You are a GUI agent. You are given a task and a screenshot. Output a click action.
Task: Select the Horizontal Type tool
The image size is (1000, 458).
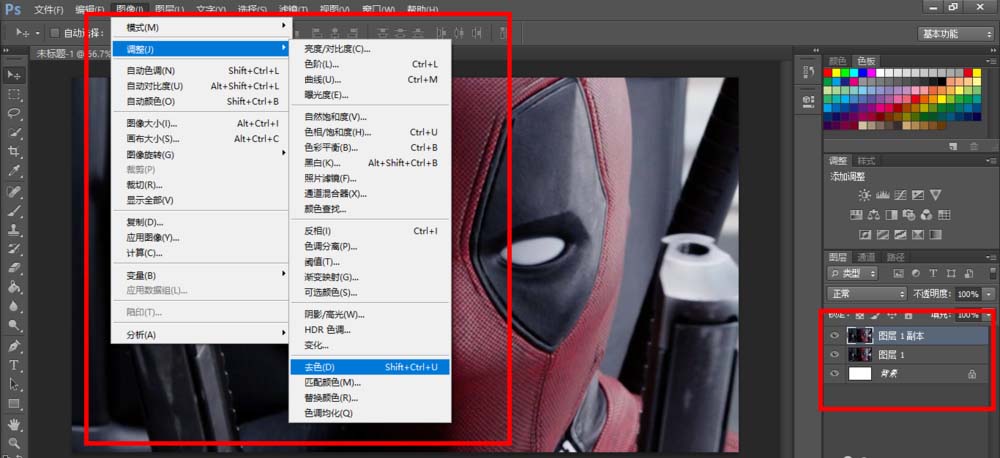pos(13,366)
